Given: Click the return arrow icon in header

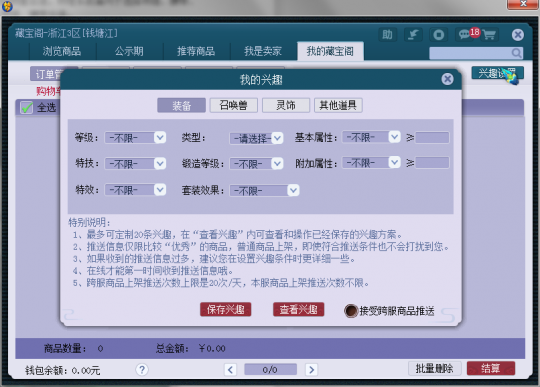Looking at the screenshot, I should 413,34.
